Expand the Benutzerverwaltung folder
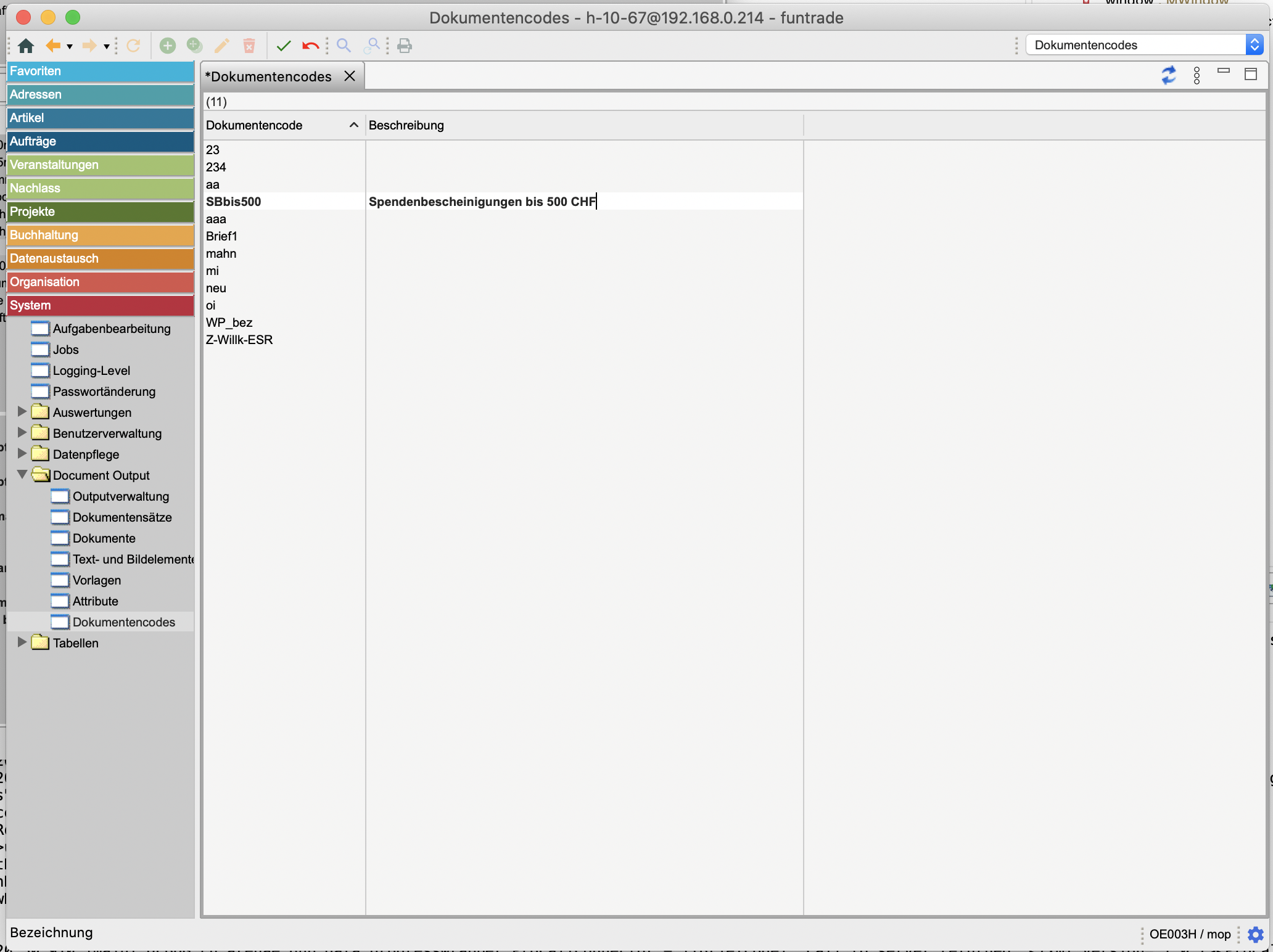The height and width of the screenshot is (952, 1273). click(22, 433)
